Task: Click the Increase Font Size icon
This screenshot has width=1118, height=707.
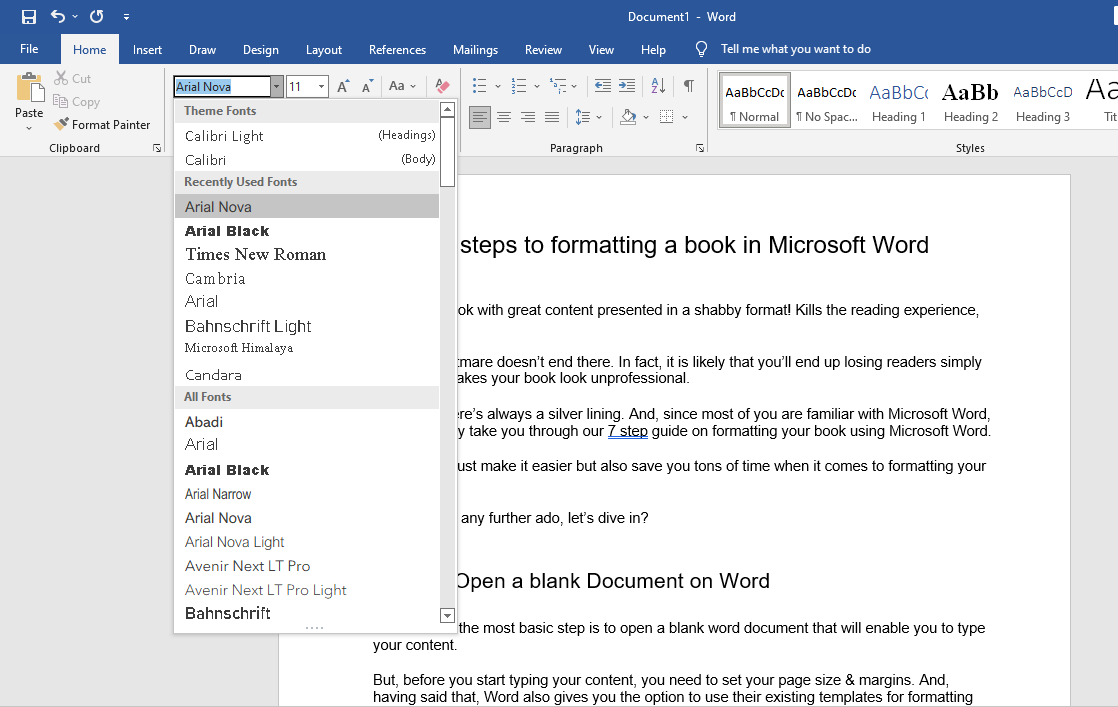Action: click(343, 87)
